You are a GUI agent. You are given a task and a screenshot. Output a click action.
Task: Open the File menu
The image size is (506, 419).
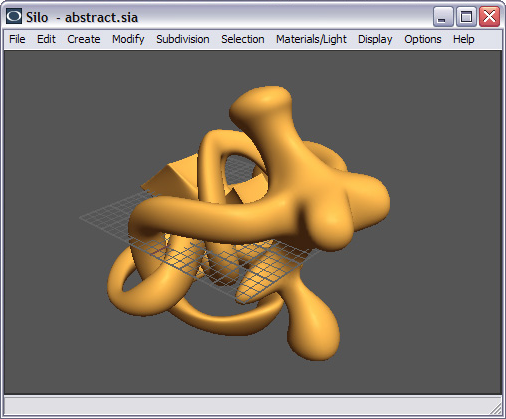tap(17, 39)
